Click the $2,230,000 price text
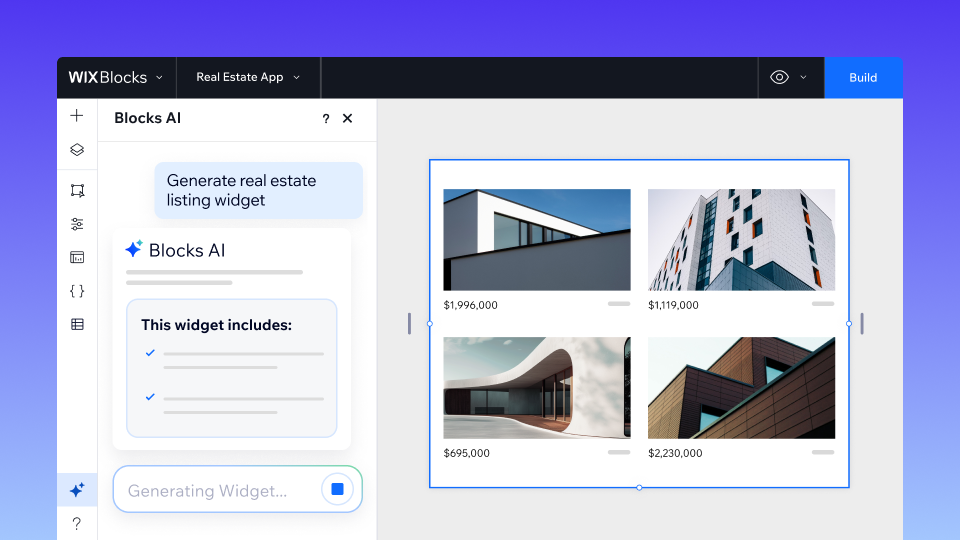The height and width of the screenshot is (540, 960). 675,453
